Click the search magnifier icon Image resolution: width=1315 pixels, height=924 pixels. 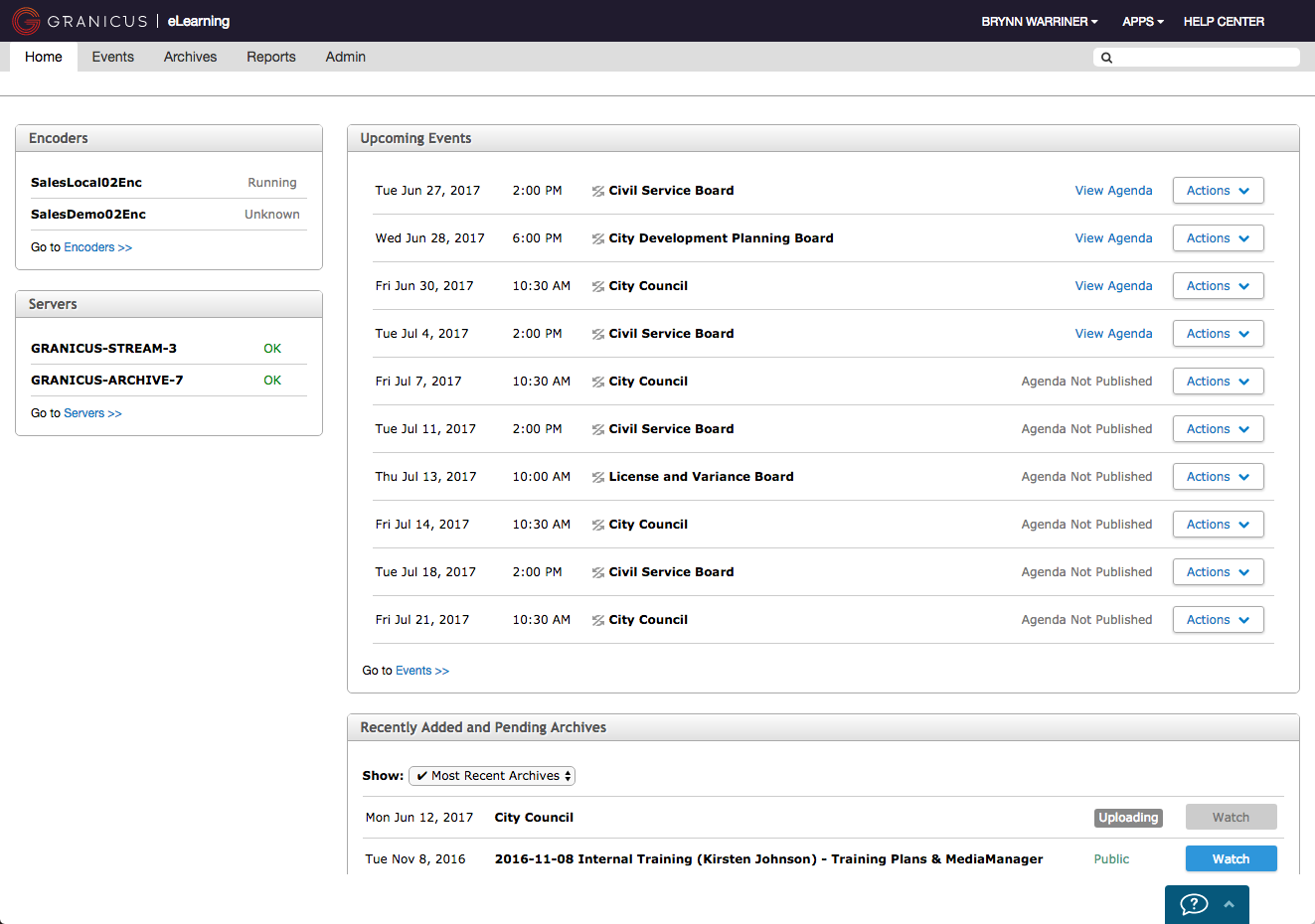1106,58
